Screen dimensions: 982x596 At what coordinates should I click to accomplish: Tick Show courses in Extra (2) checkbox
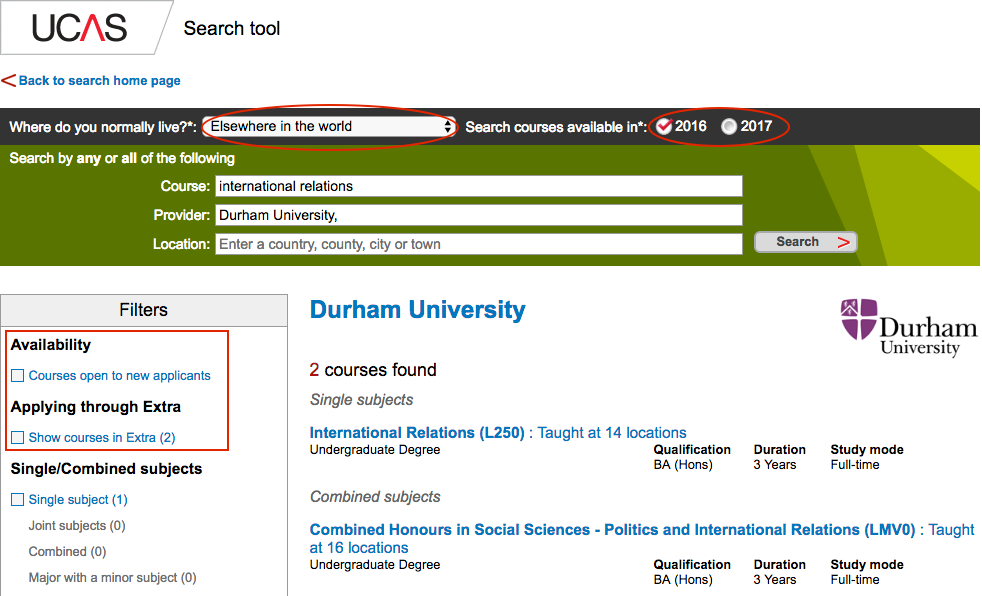tap(18, 438)
